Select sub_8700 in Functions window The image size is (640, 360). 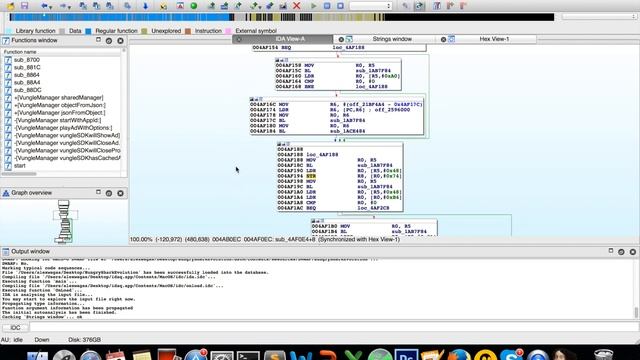(x=27, y=60)
